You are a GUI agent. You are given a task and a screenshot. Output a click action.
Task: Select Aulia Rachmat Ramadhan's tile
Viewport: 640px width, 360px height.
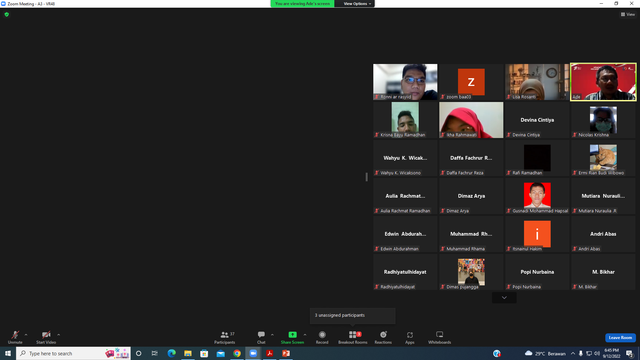click(405, 196)
